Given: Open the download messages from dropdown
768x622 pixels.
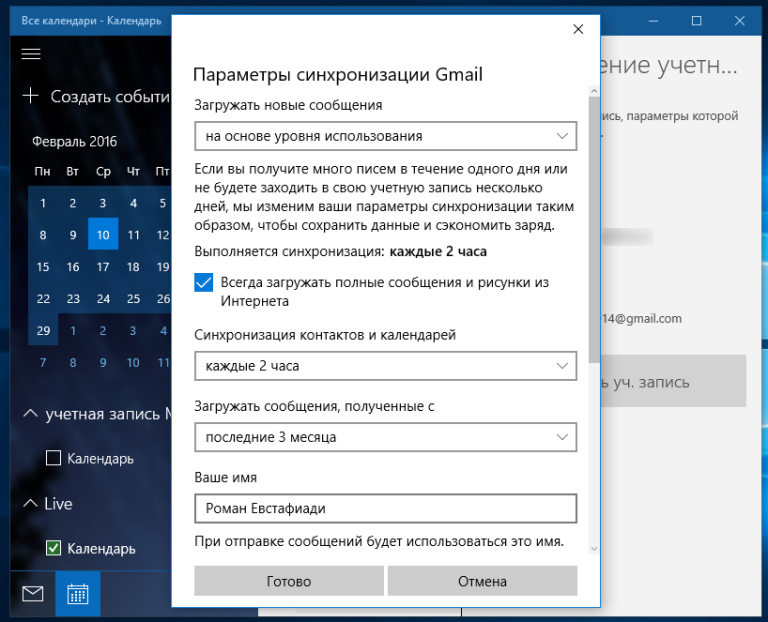Looking at the screenshot, I should 385,437.
